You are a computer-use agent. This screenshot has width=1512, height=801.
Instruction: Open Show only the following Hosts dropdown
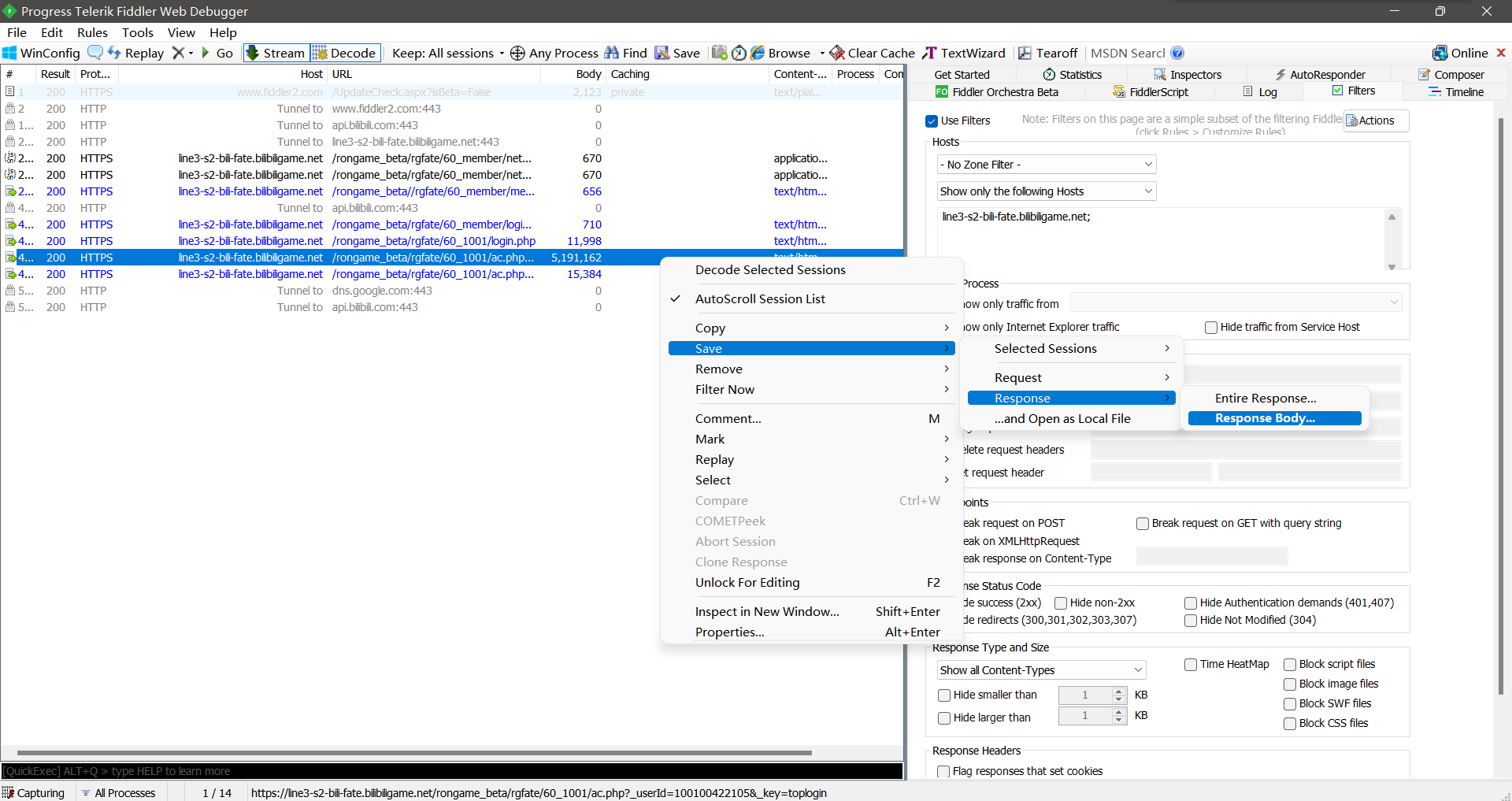(x=1046, y=191)
